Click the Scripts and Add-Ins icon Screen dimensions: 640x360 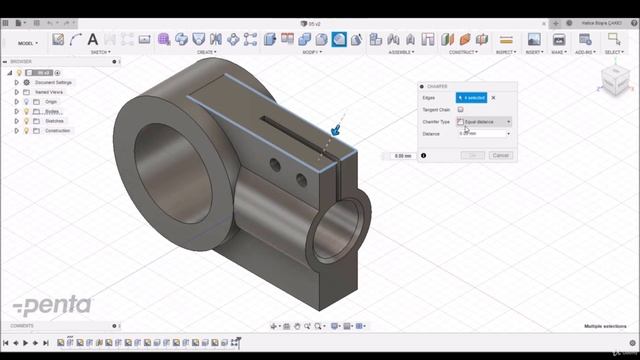click(585, 40)
